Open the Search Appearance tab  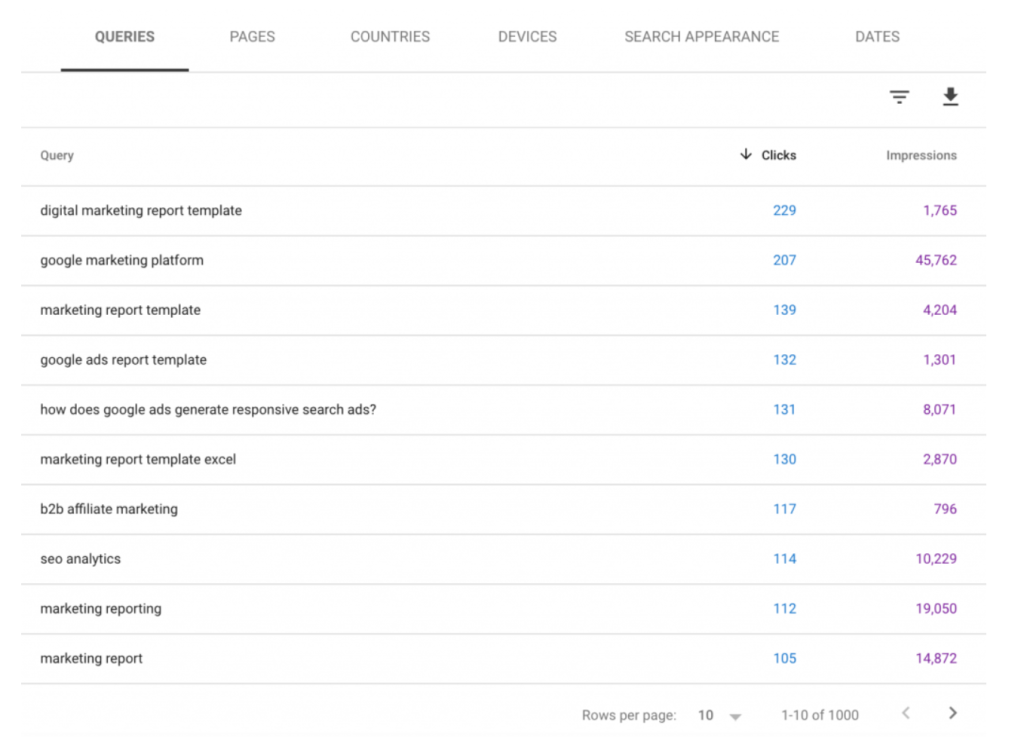(701, 37)
